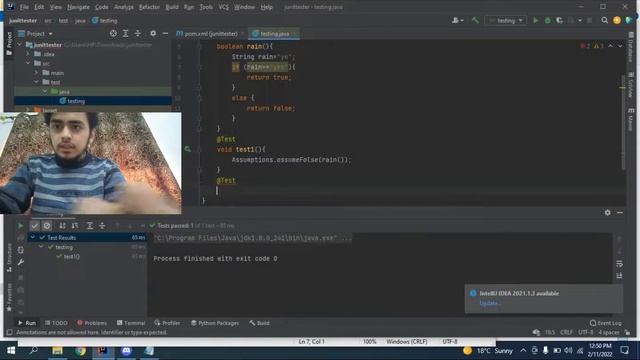640x360 pixels.
Task: Open File Explorer from the taskbar
Action: (57, 350)
